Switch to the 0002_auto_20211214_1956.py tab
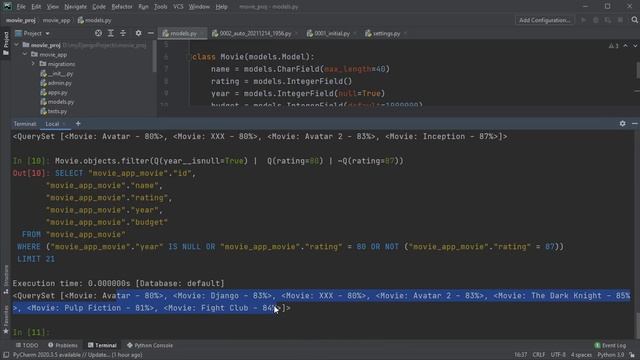The width and height of the screenshot is (640, 360). [255, 33]
